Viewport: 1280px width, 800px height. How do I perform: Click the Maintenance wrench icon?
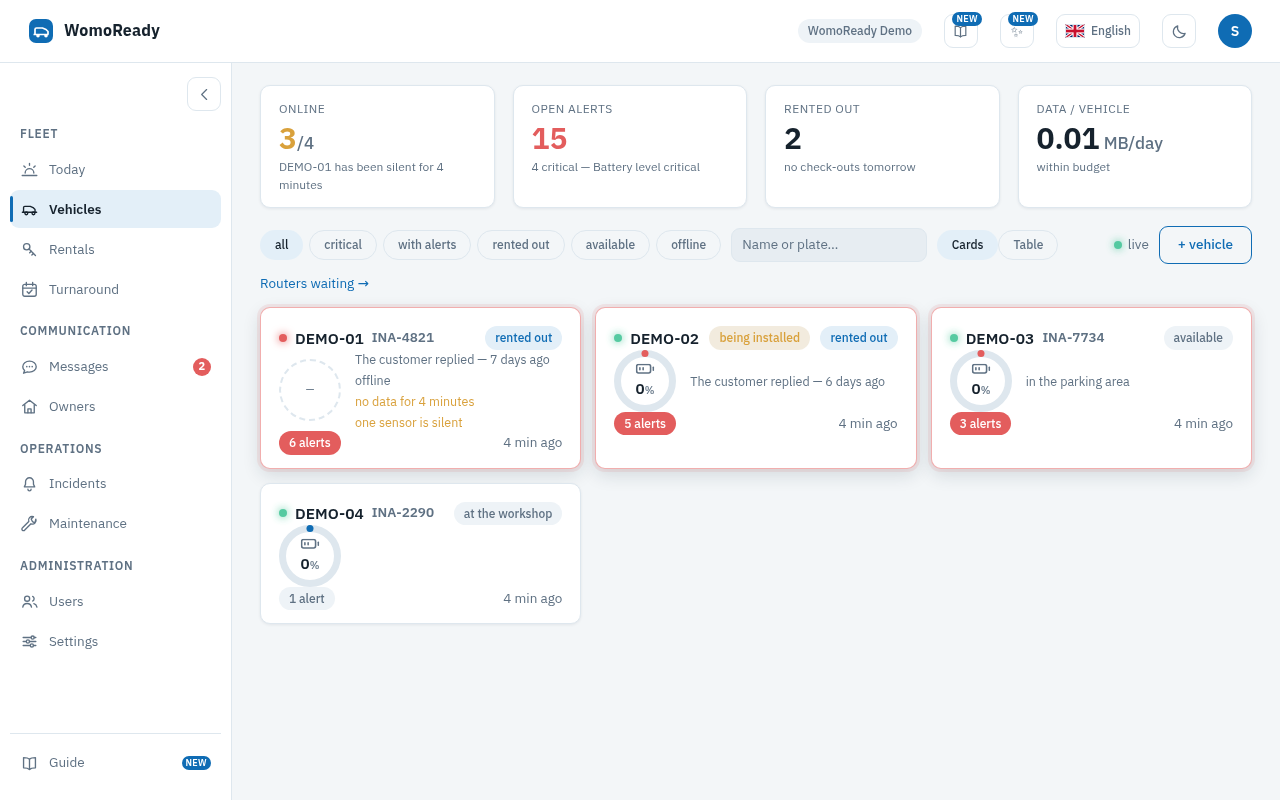[29, 524]
